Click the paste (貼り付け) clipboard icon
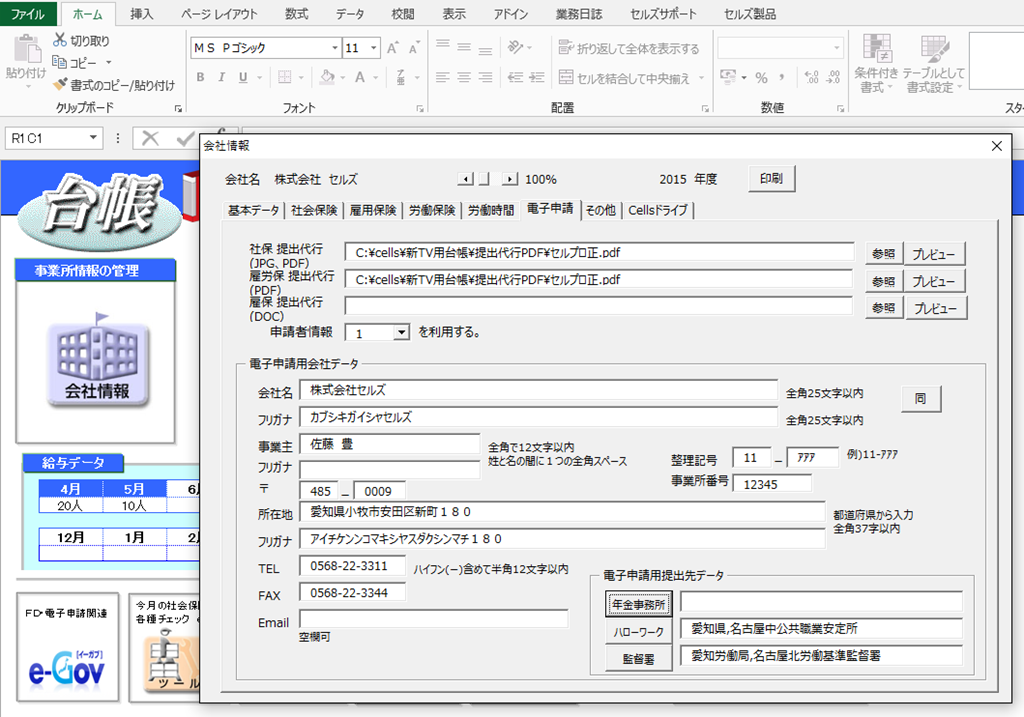Viewport: 1024px width, 717px height. point(24,50)
